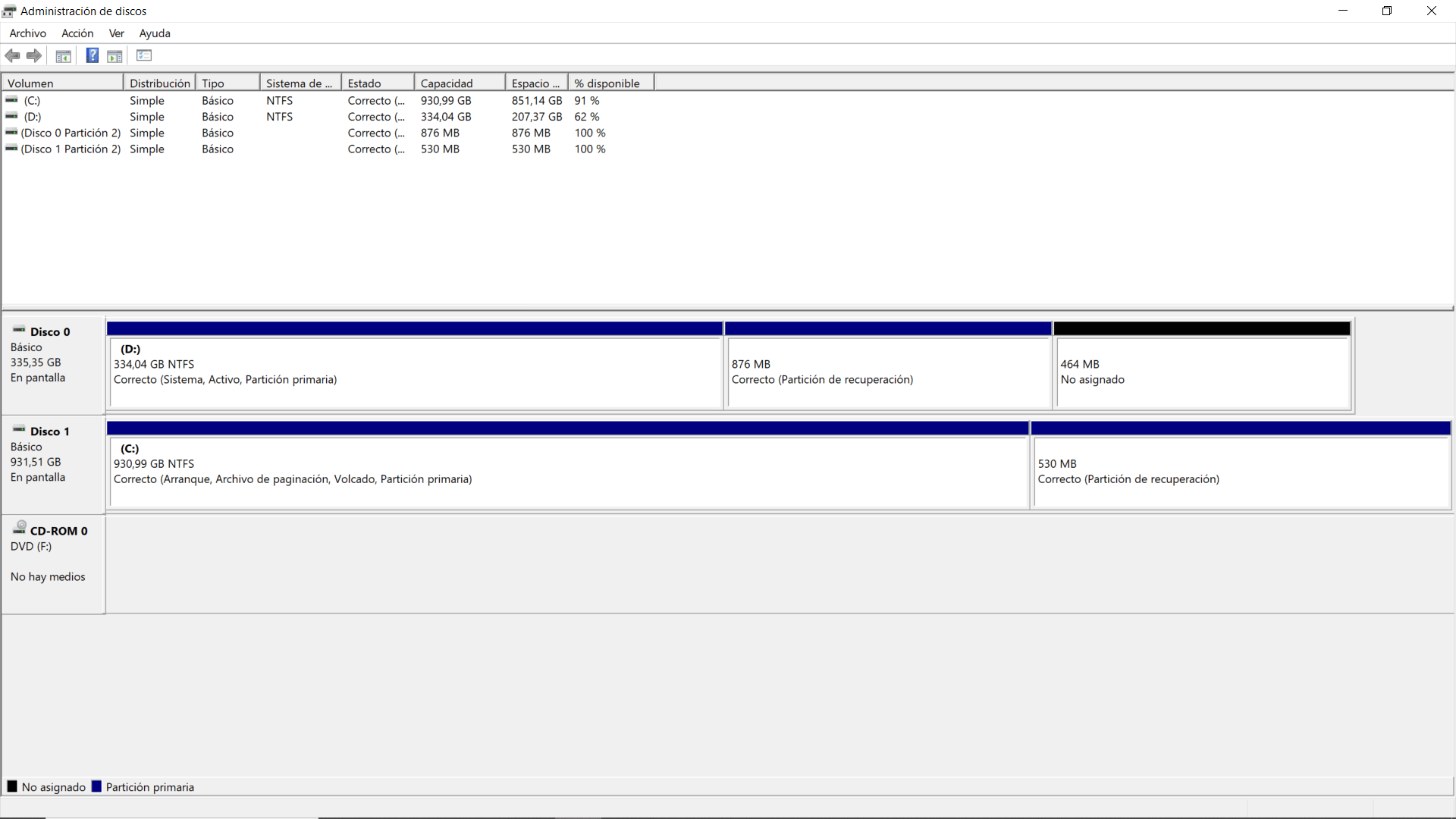Image resolution: width=1456 pixels, height=819 pixels.
Task: Click the Forward arrow toolbar icon
Action: click(x=34, y=55)
